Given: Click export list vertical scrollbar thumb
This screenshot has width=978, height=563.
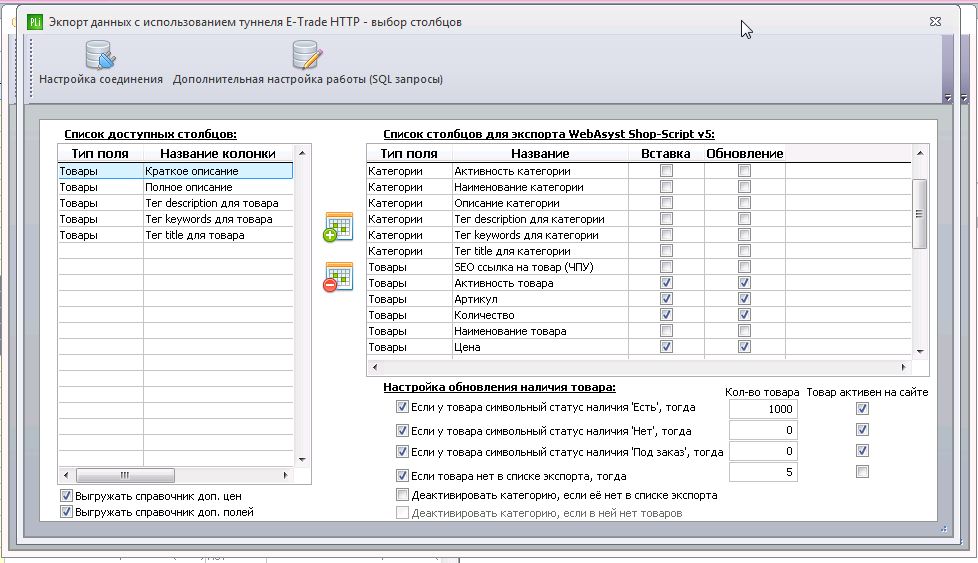Looking at the screenshot, I should tap(919, 214).
